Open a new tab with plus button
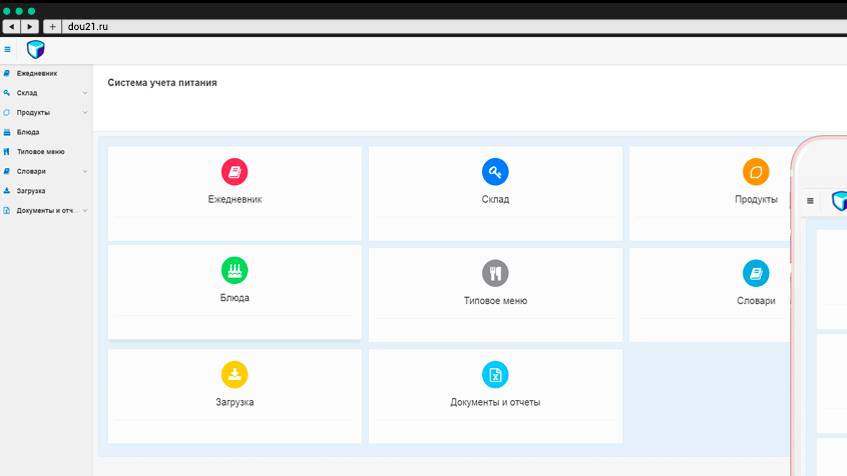Image resolution: width=847 pixels, height=476 pixels. pyautogui.click(x=52, y=26)
